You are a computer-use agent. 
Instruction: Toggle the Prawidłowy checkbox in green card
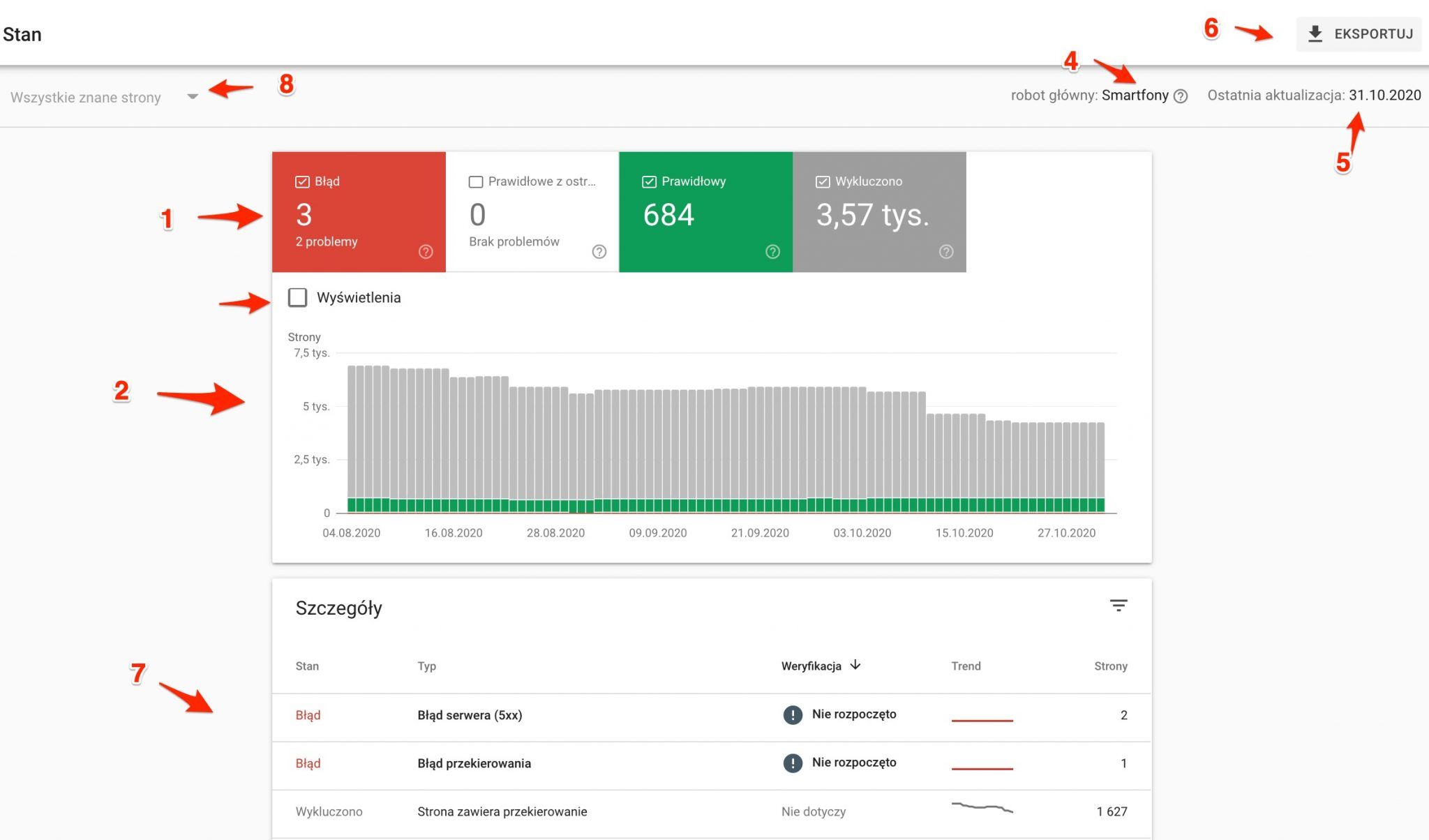click(649, 181)
